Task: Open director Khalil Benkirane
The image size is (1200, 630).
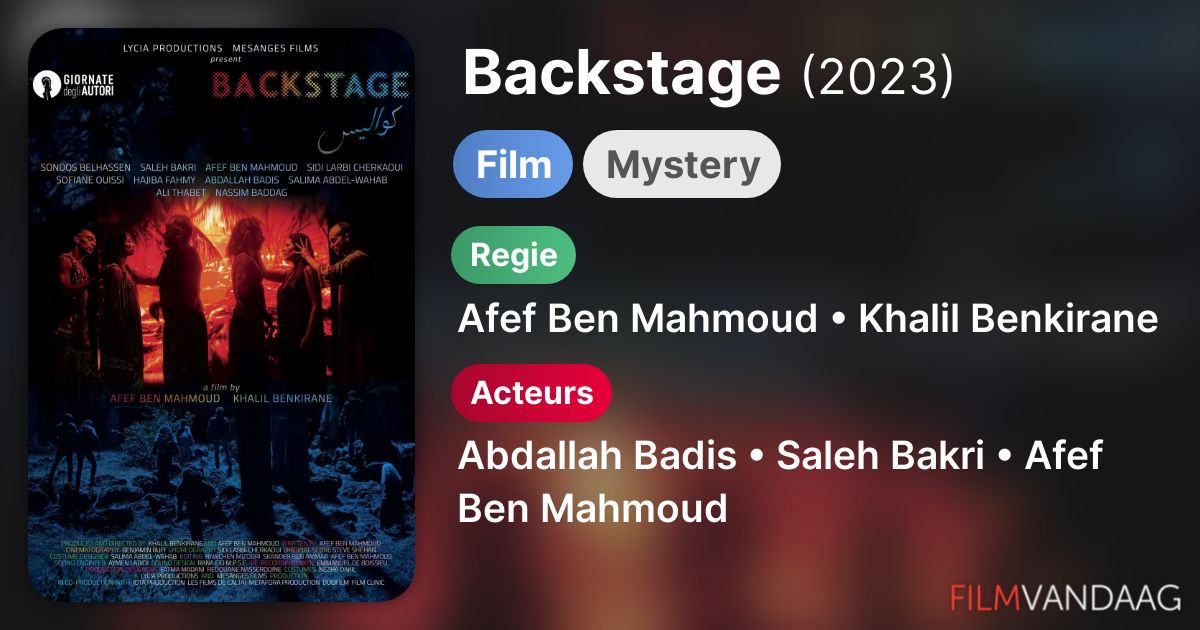Action: point(1008,319)
